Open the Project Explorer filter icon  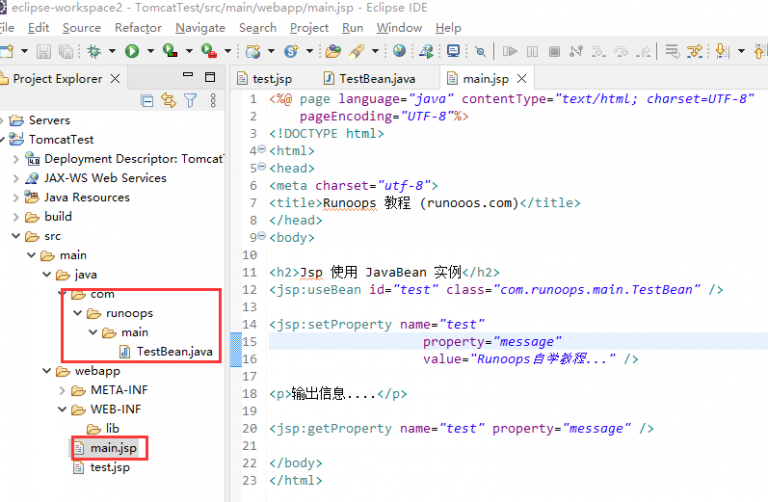[x=190, y=100]
